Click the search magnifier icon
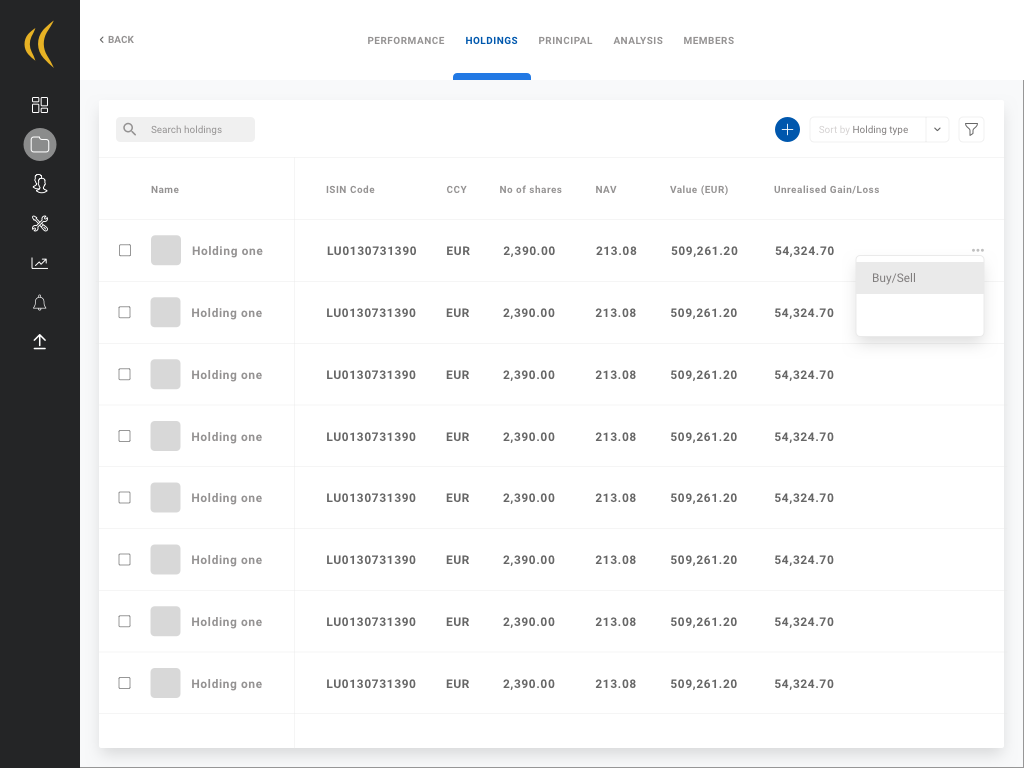The image size is (1024, 768). tap(130, 129)
